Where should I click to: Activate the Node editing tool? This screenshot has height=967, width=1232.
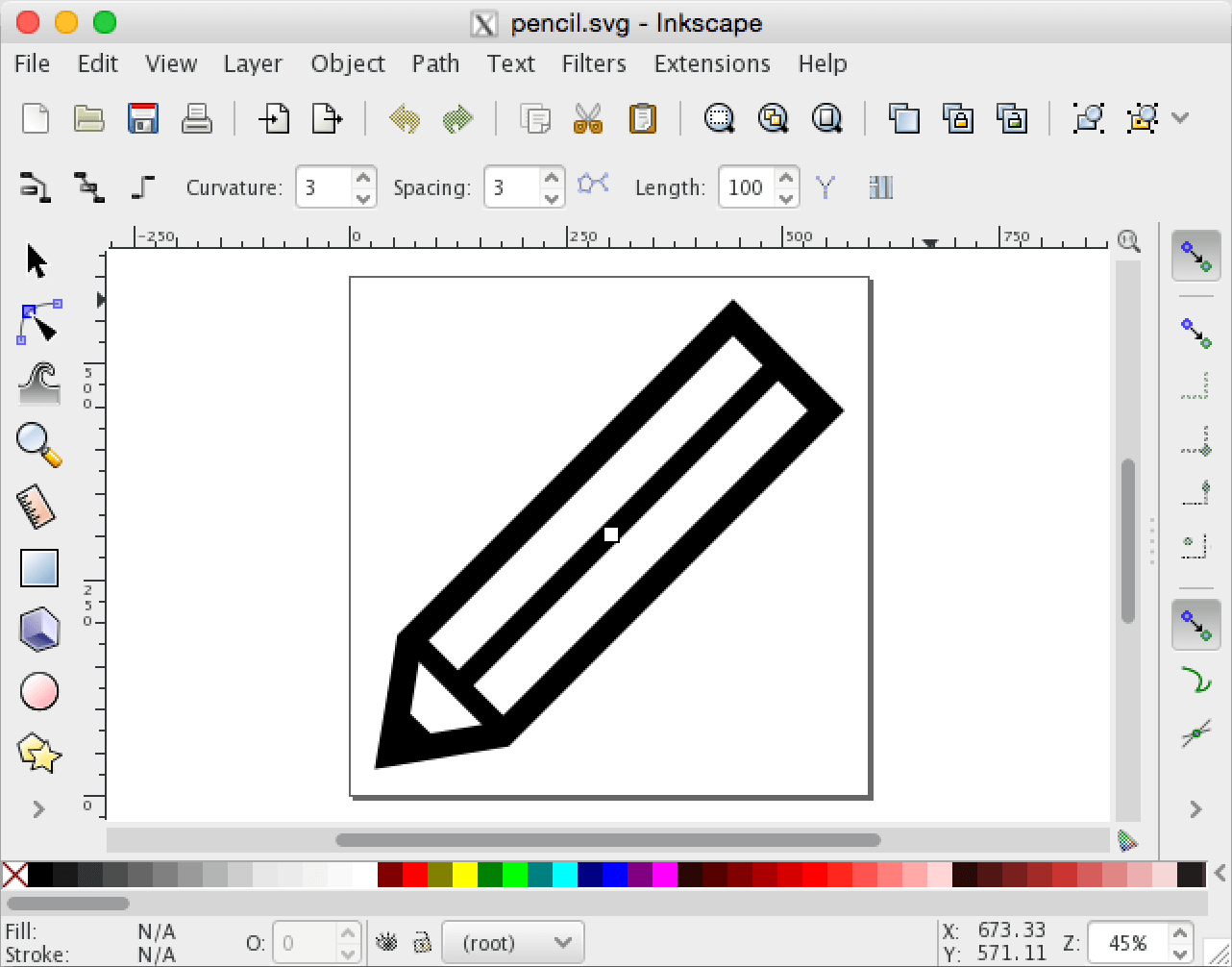[x=38, y=321]
